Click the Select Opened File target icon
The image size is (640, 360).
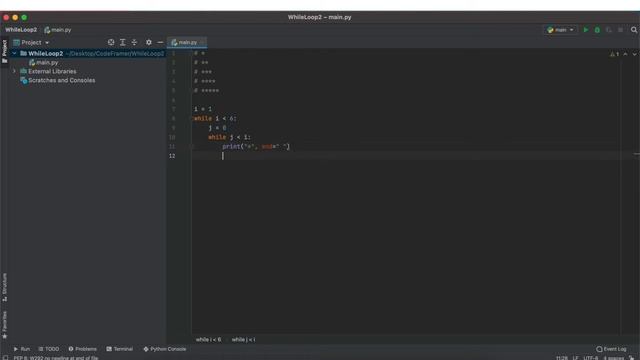[111, 42]
